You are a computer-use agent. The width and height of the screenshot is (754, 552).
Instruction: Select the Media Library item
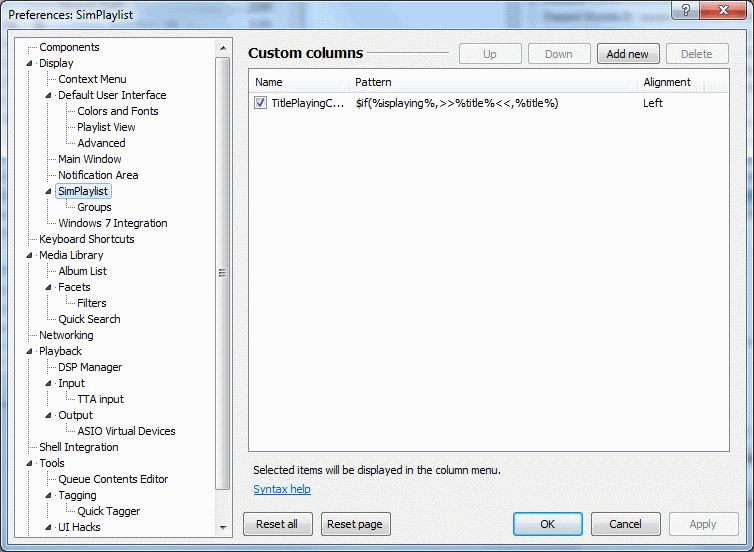coord(71,255)
